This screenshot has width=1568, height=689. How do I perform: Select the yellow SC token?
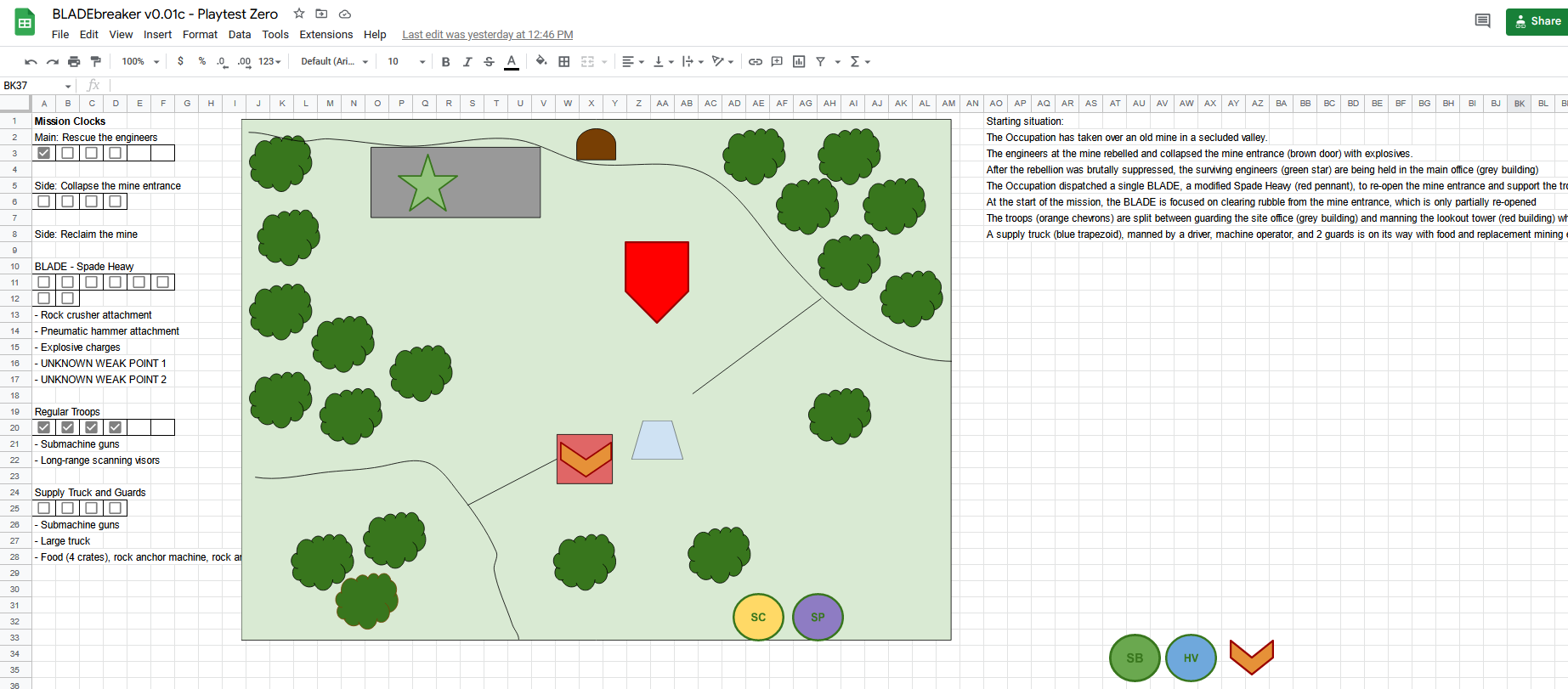(x=758, y=618)
